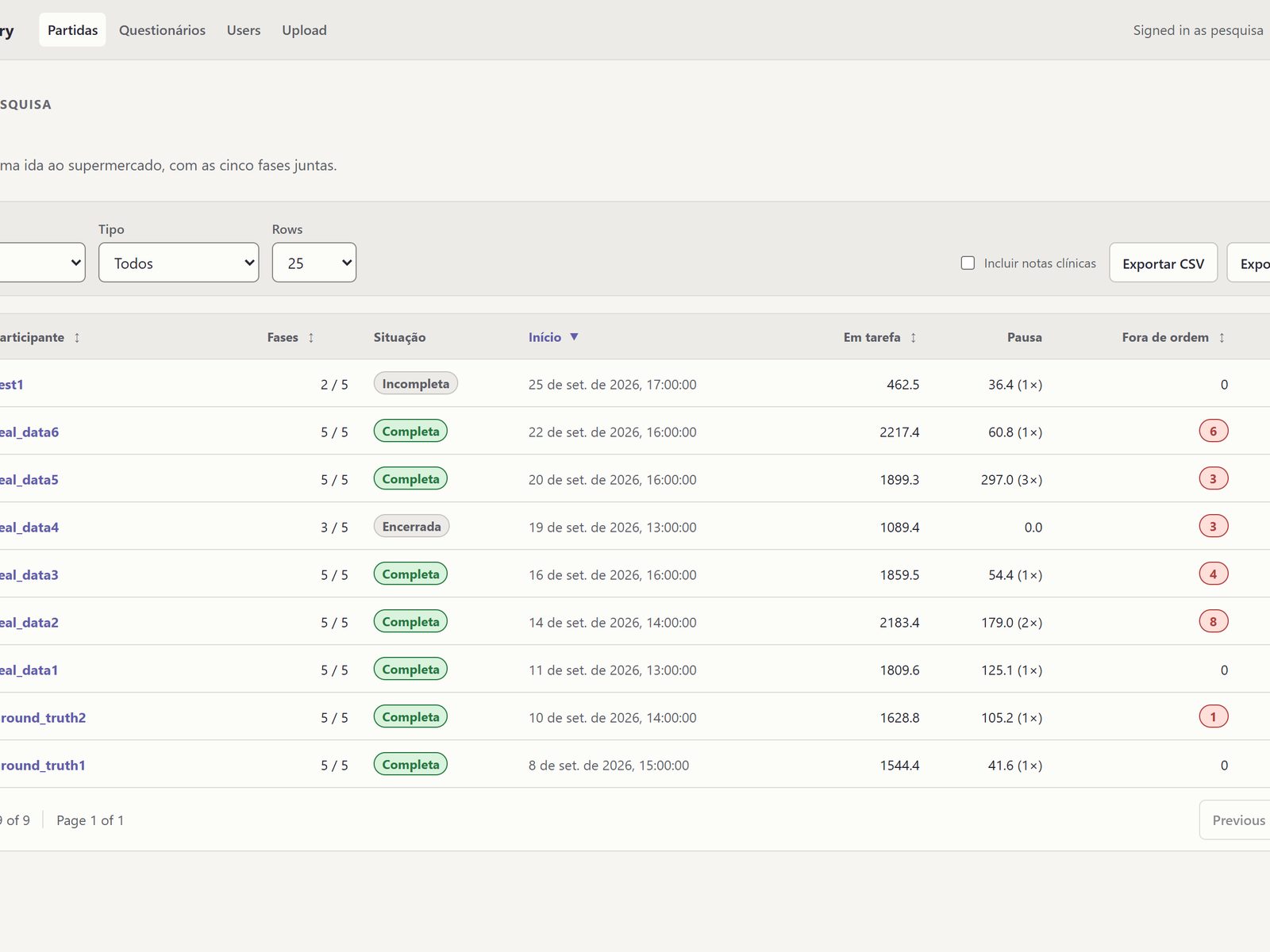Click the Pausa column header

[1024, 337]
